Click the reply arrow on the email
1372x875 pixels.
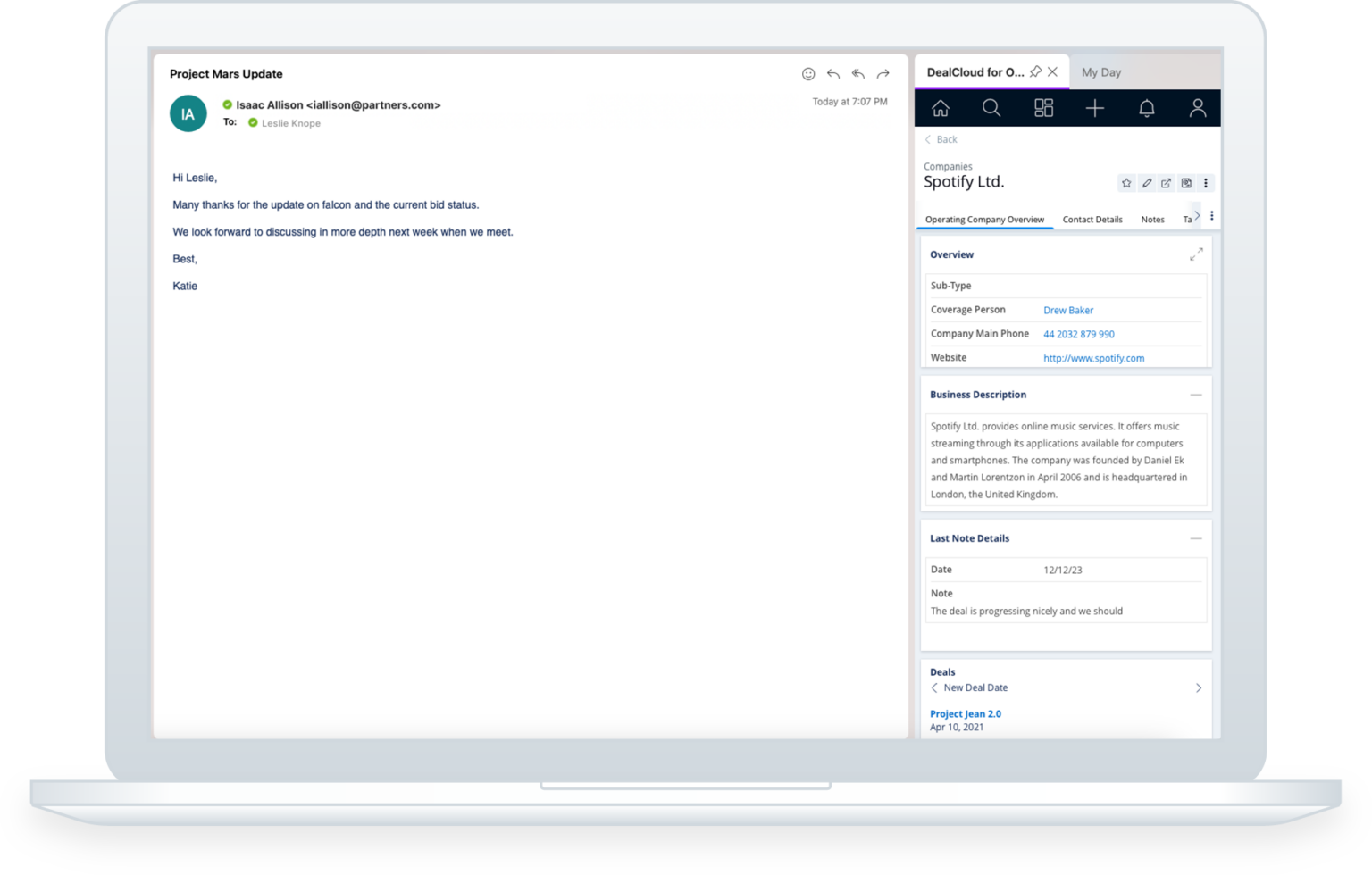832,74
